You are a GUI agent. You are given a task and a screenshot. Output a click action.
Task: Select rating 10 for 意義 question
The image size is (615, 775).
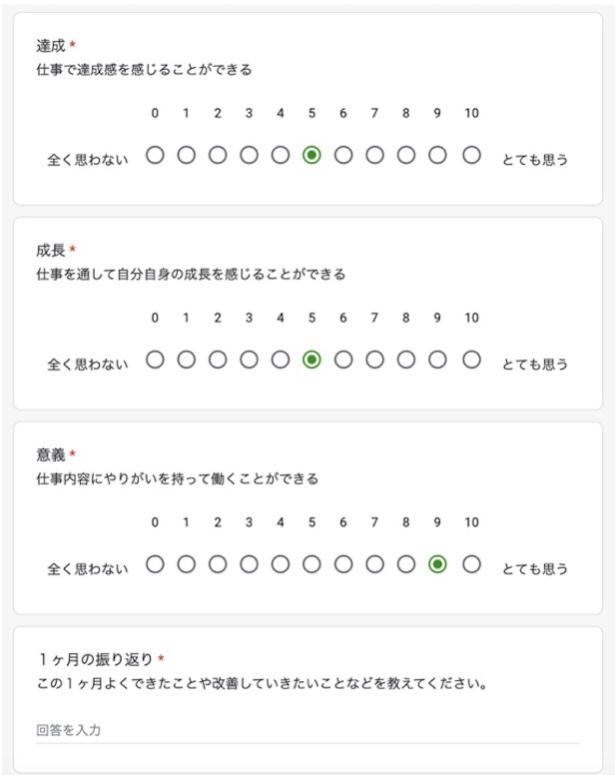472,564
